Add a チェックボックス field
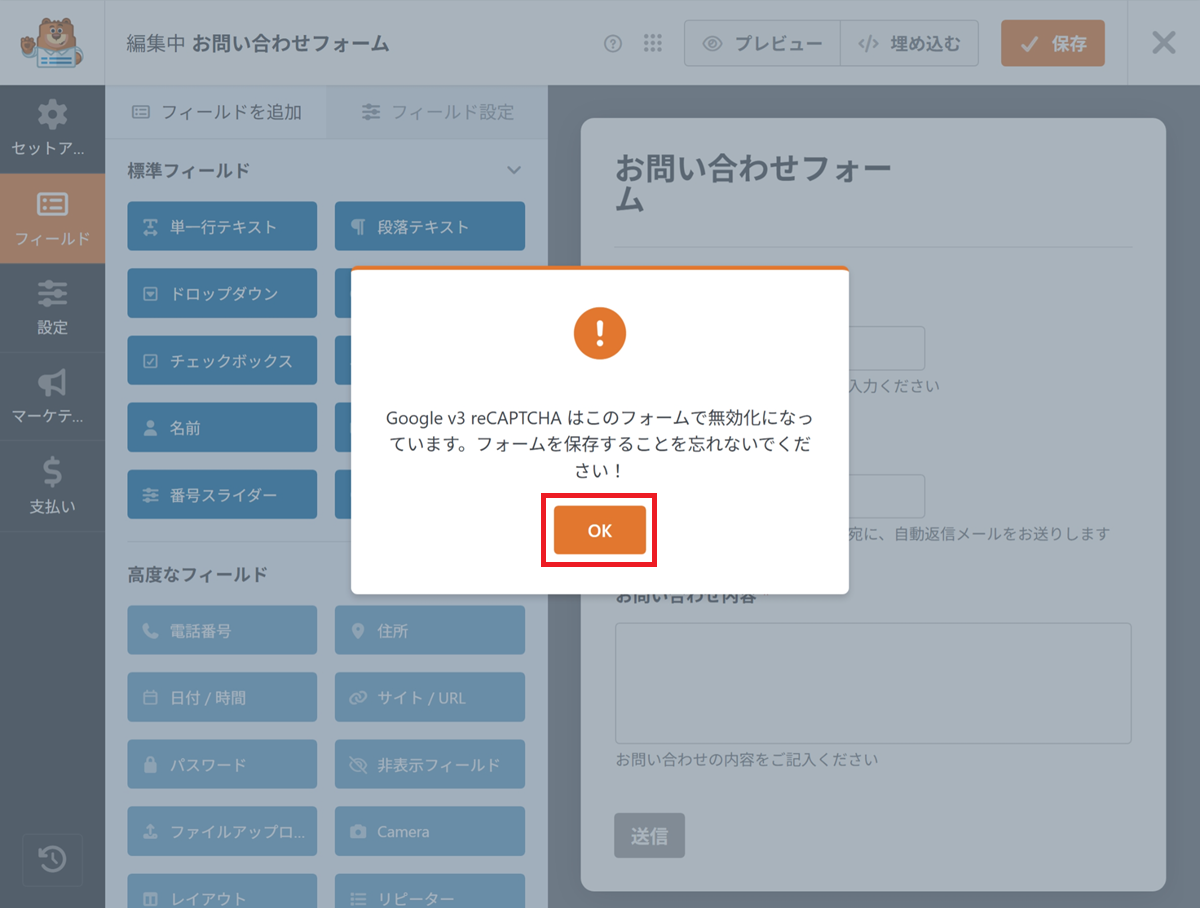The height and width of the screenshot is (908, 1200). [222, 361]
